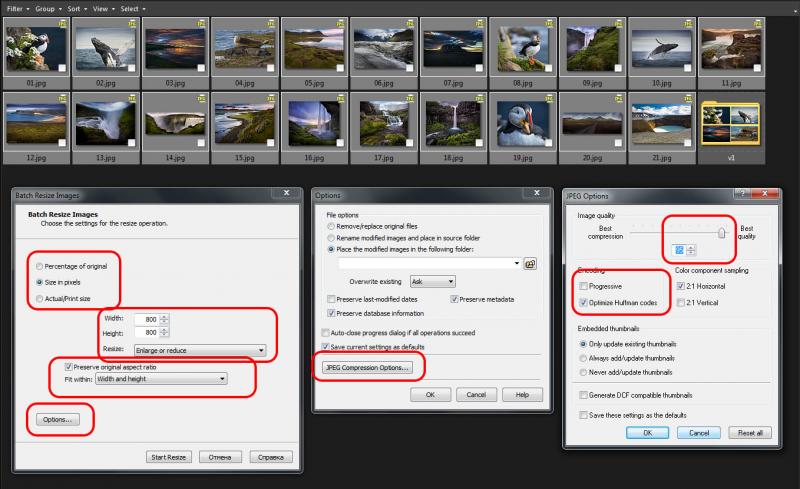Viewport: 800px width, 489px height.
Task: Toggle Preserve original aspect ratio checkbox
Action: [68, 366]
